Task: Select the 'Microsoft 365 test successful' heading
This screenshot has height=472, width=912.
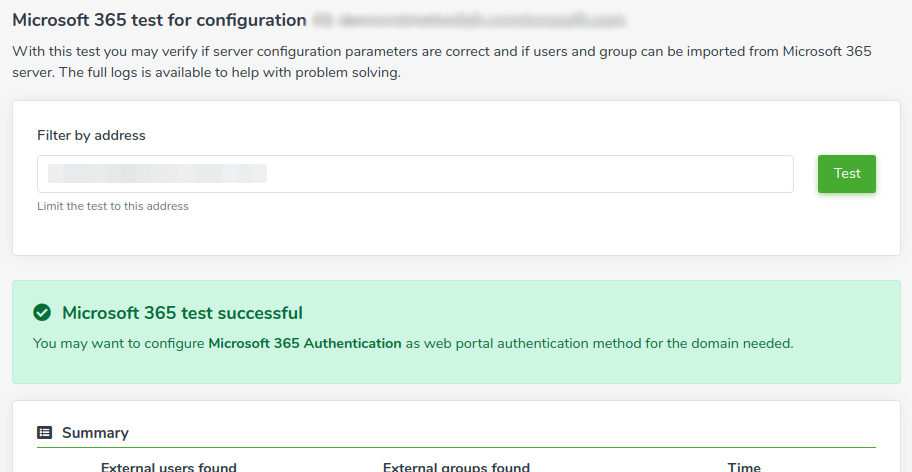Action: coord(182,313)
